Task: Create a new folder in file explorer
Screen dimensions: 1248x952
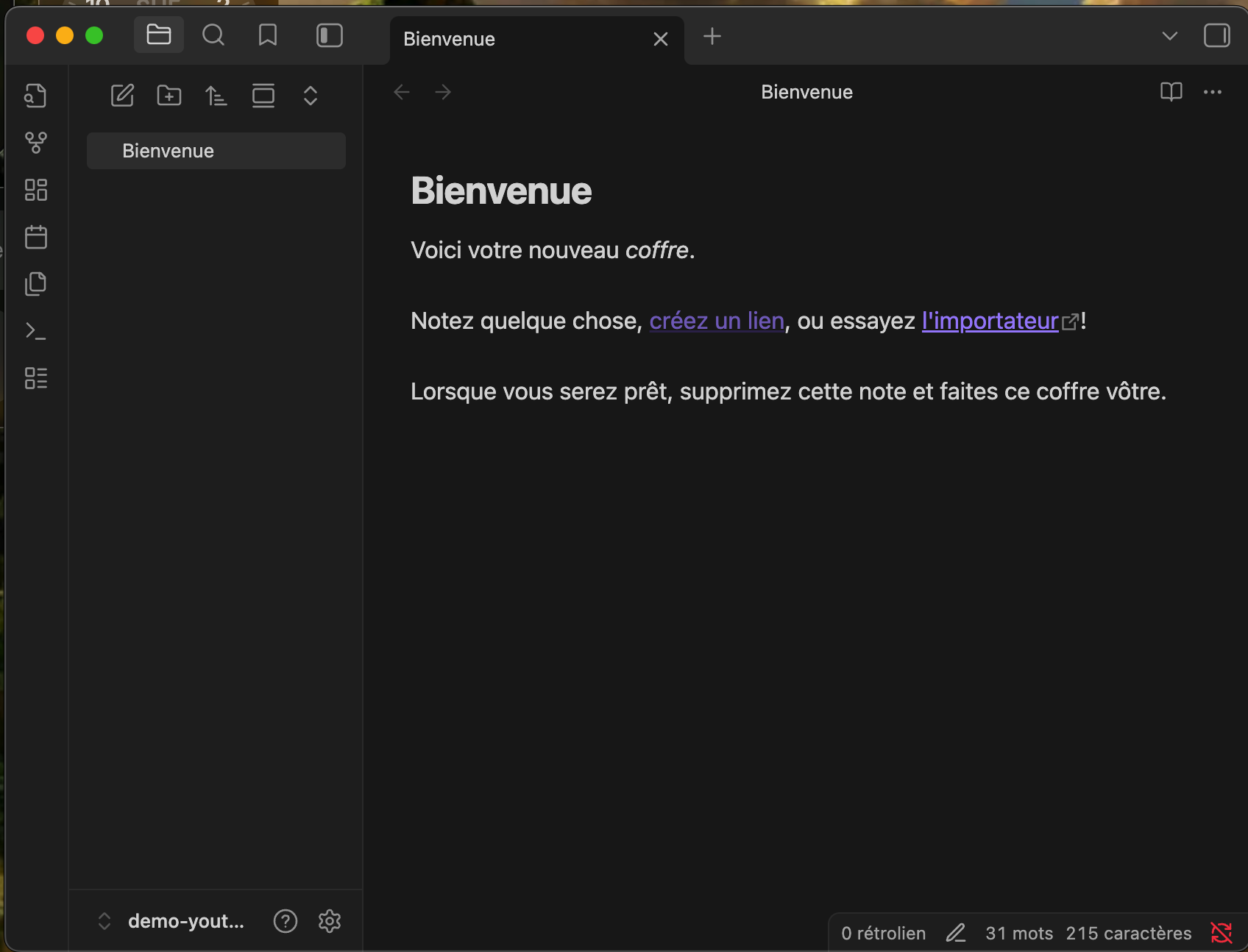Action: coord(169,96)
